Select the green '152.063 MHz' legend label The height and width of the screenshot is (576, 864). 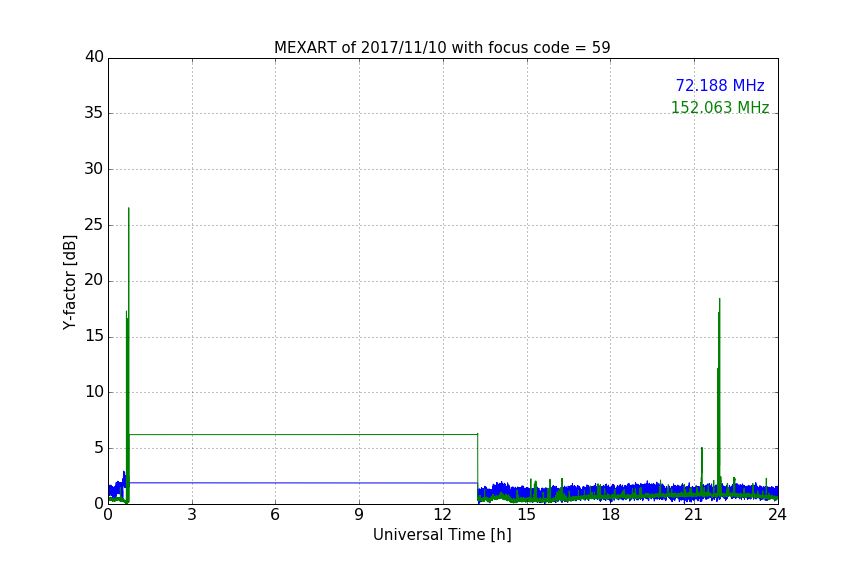[x=720, y=107]
